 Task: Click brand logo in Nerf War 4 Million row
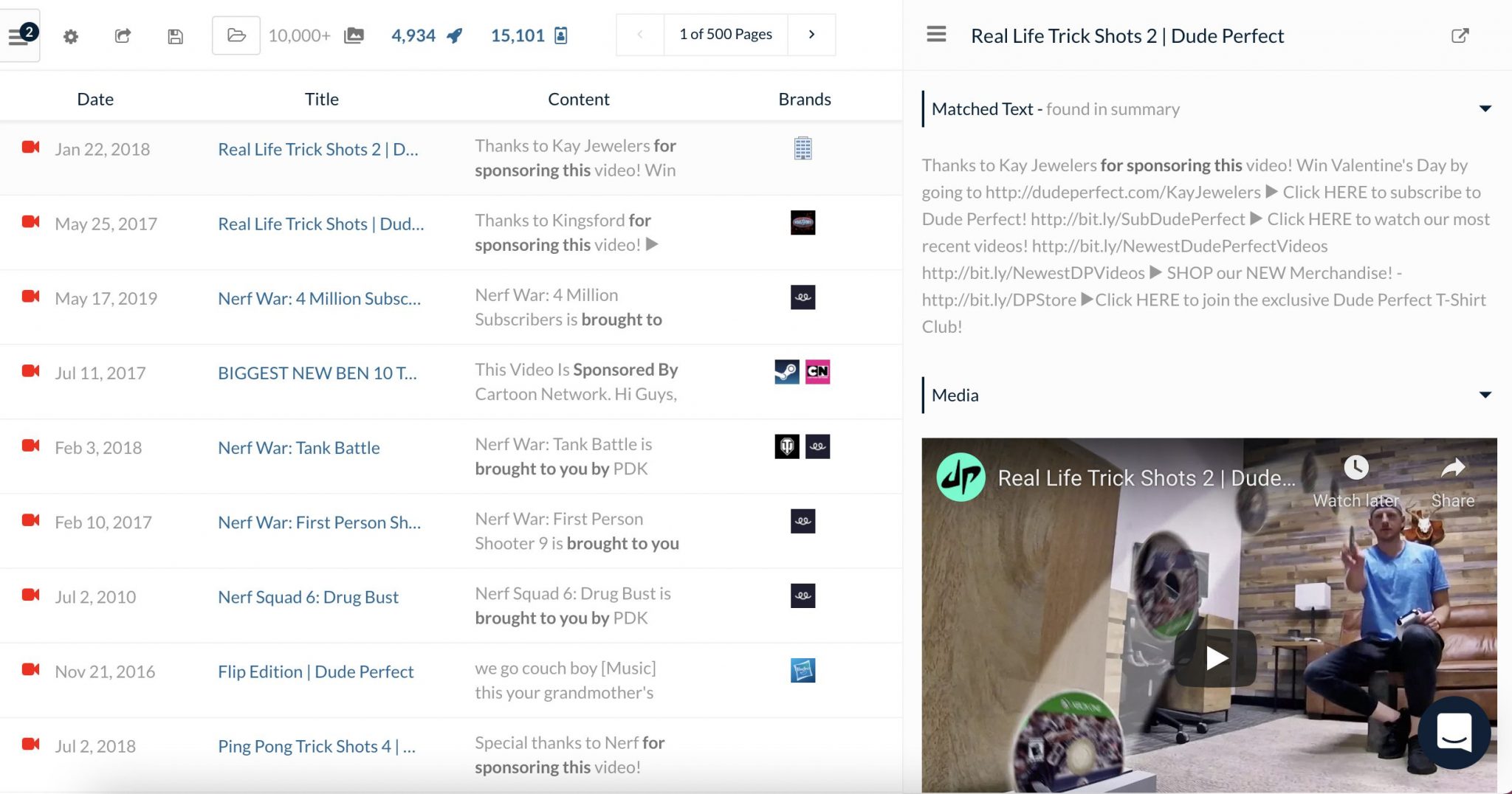click(x=803, y=297)
